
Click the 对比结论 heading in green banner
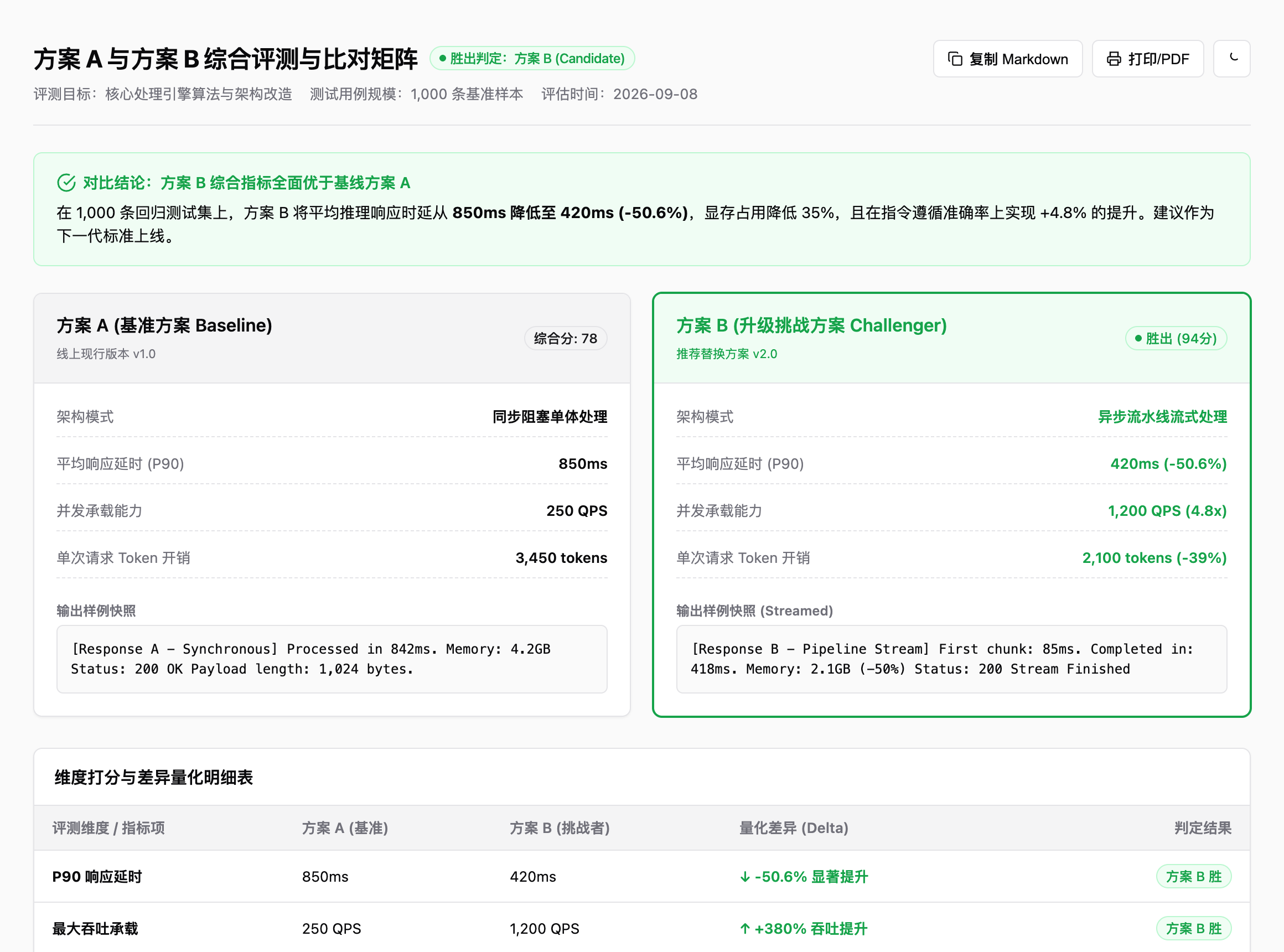(x=247, y=183)
